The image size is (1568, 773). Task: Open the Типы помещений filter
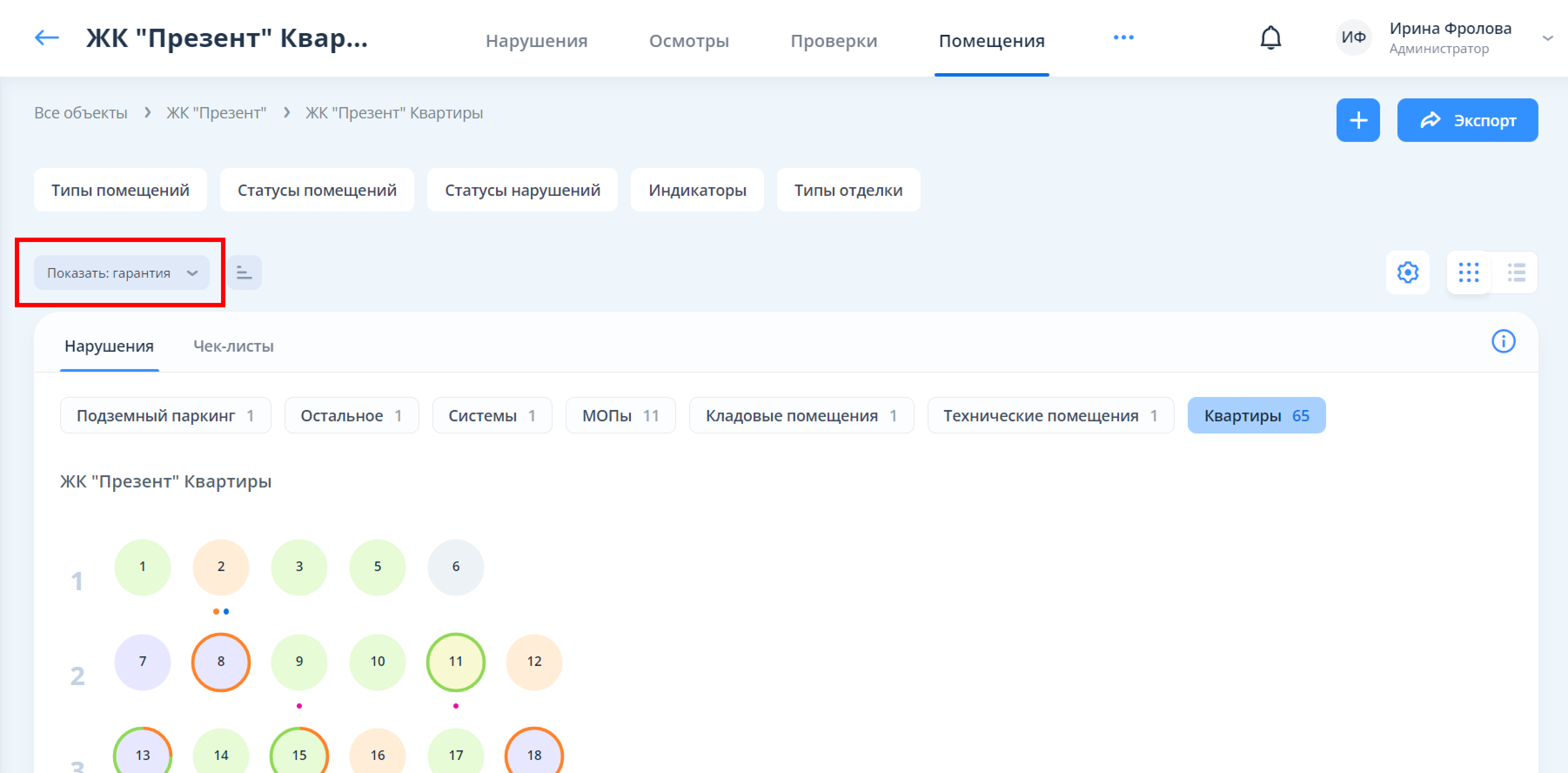(x=120, y=190)
